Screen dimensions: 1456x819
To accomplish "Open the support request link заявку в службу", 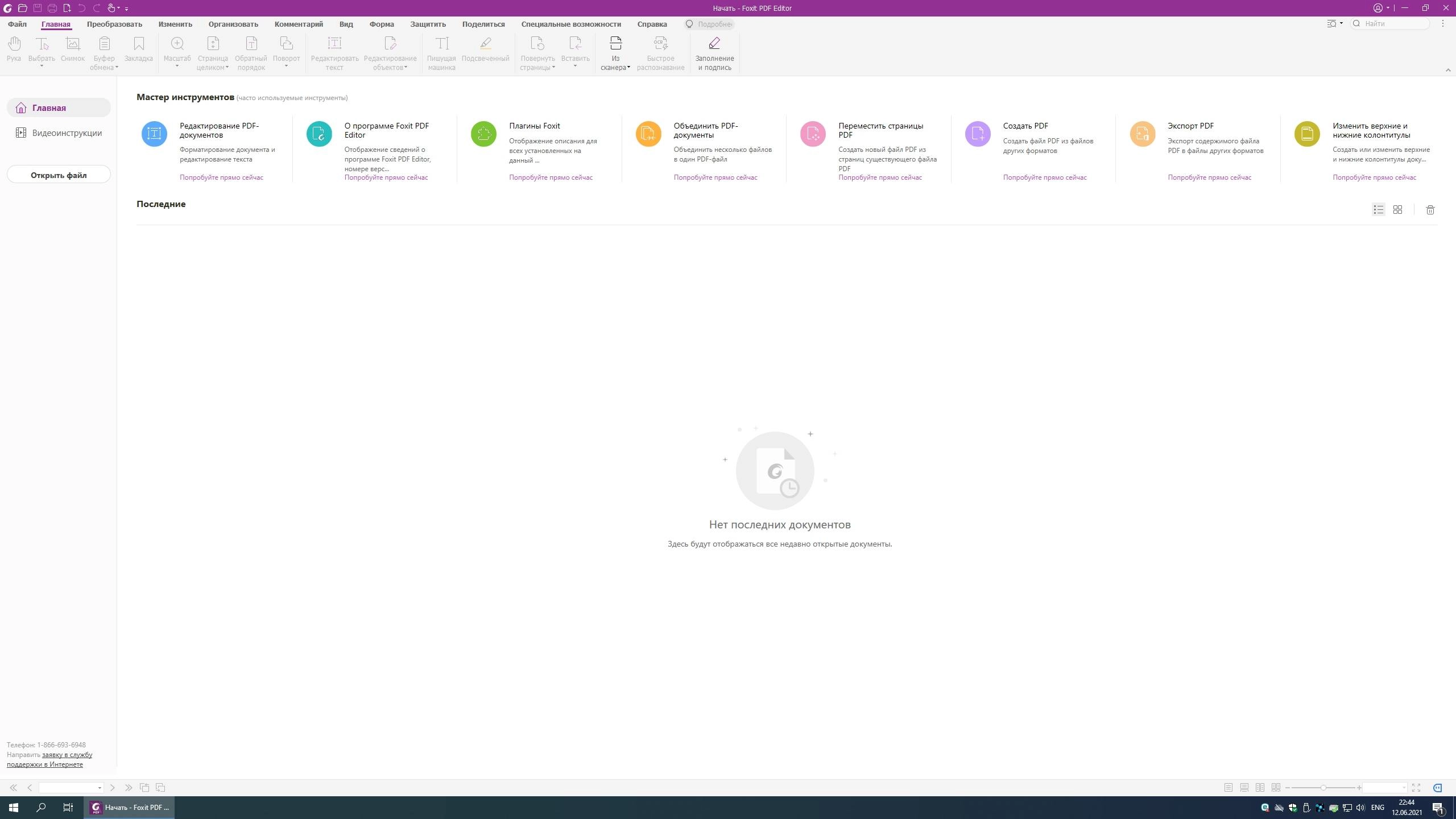I will point(67,755).
